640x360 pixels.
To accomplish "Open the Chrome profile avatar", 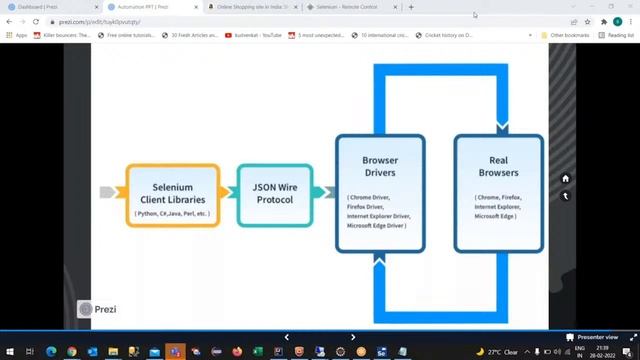I will click(618, 22).
